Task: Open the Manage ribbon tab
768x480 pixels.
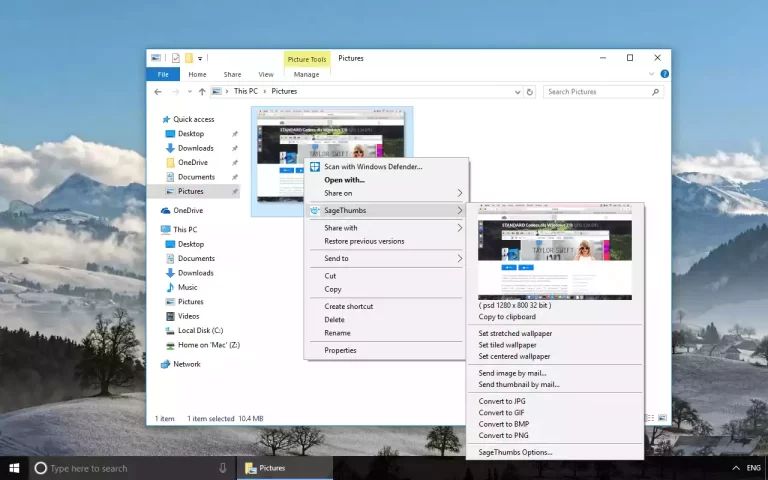Action: (x=306, y=74)
